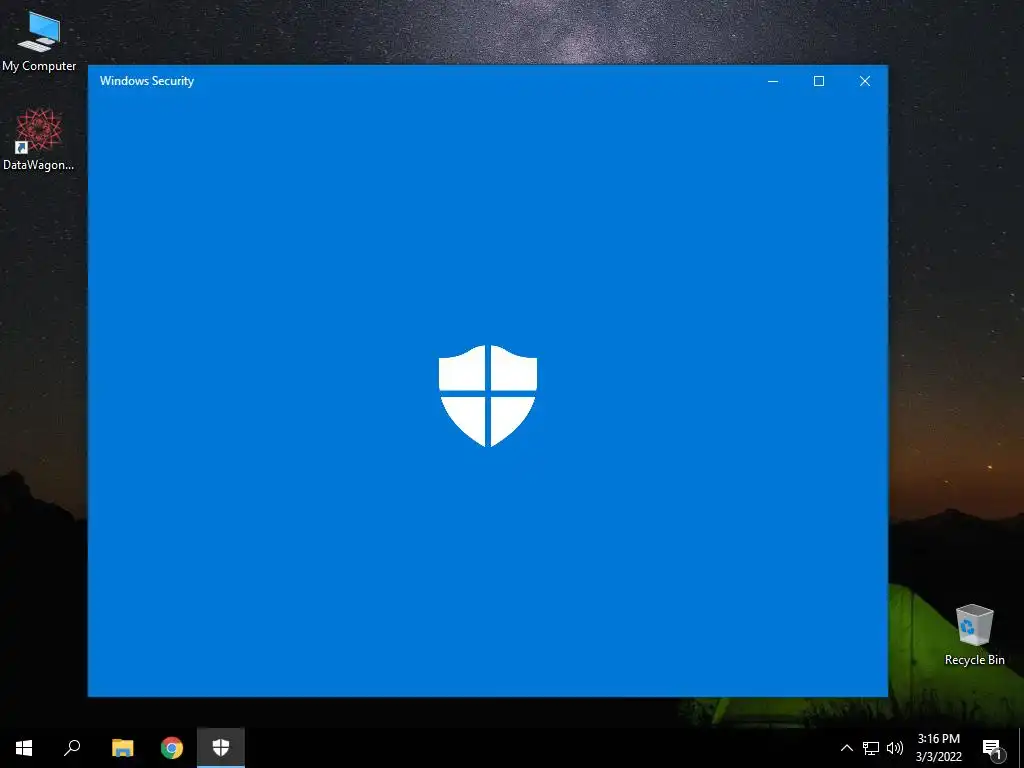The width and height of the screenshot is (1024, 768).
Task: Open the Windows Start menu
Action: pos(24,748)
